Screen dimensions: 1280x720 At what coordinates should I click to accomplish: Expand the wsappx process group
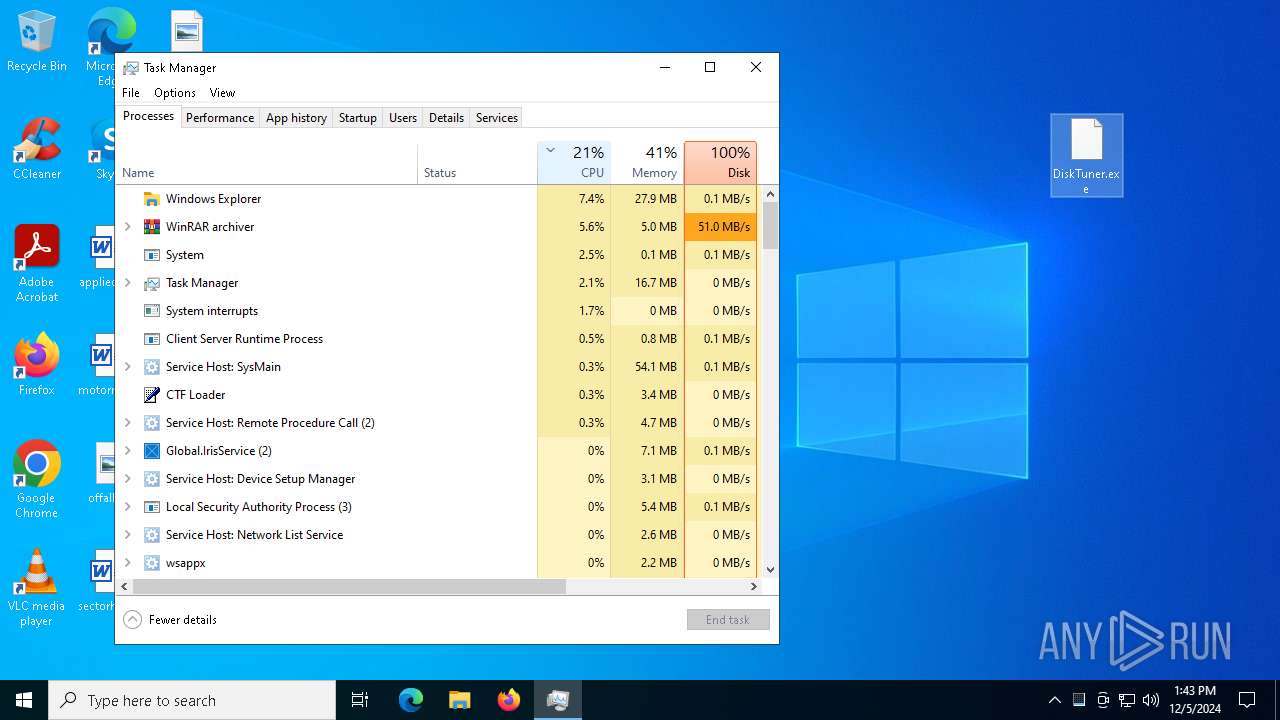coord(127,563)
